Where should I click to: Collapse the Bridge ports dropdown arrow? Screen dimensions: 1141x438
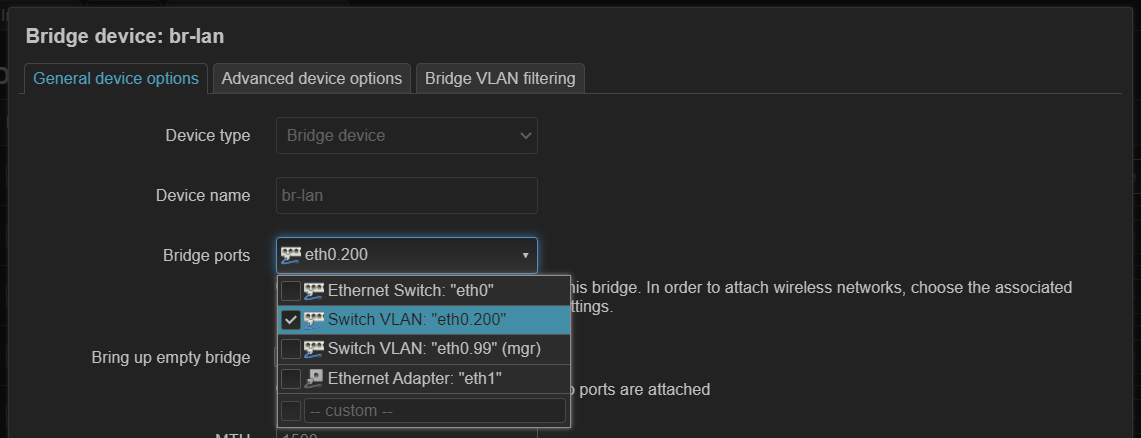point(525,256)
